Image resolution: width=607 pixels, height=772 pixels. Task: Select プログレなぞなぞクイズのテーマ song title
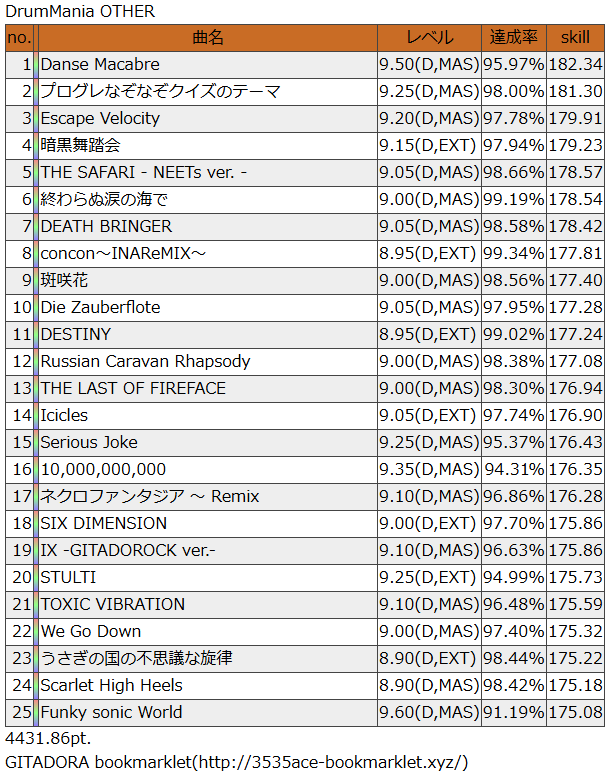coord(160,92)
